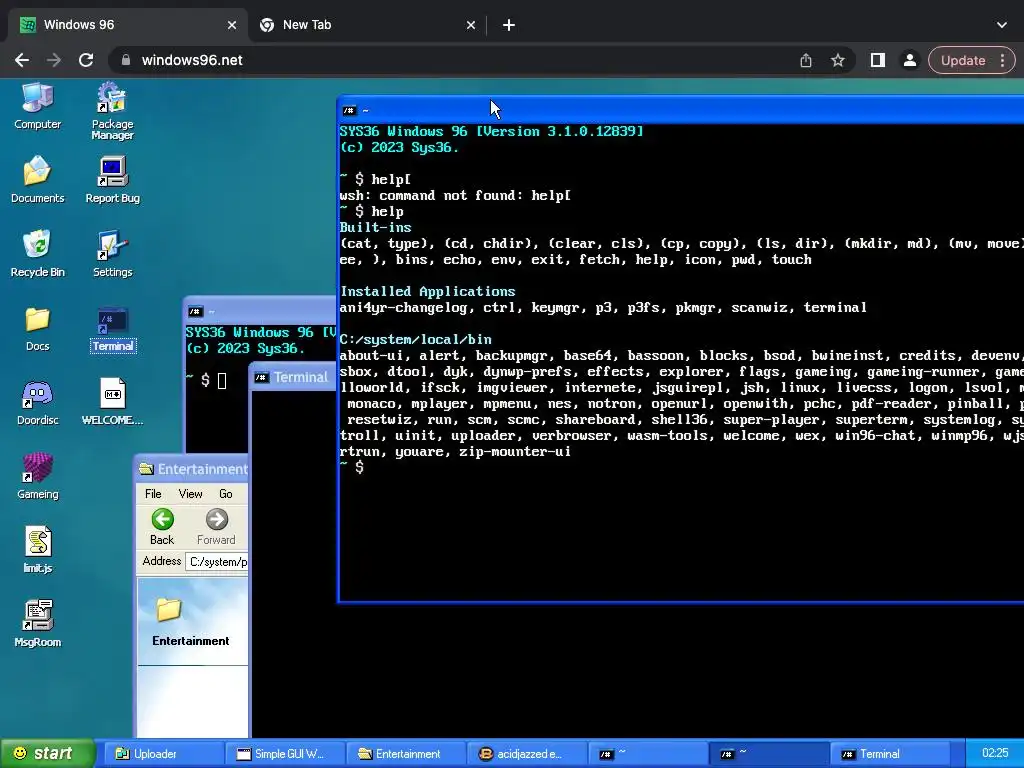The width and height of the screenshot is (1024, 768).
Task: Open the WELCOME markdown file icon
Action: (x=112, y=402)
